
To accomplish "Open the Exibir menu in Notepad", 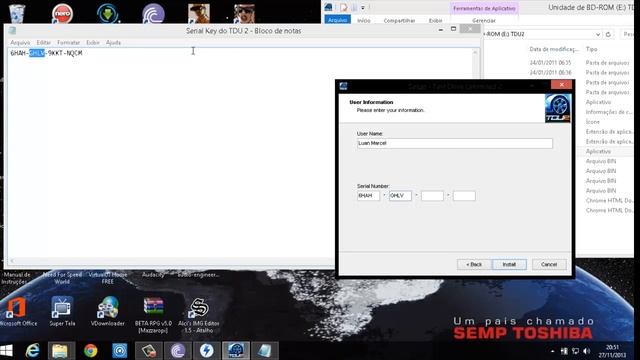I will point(93,42).
